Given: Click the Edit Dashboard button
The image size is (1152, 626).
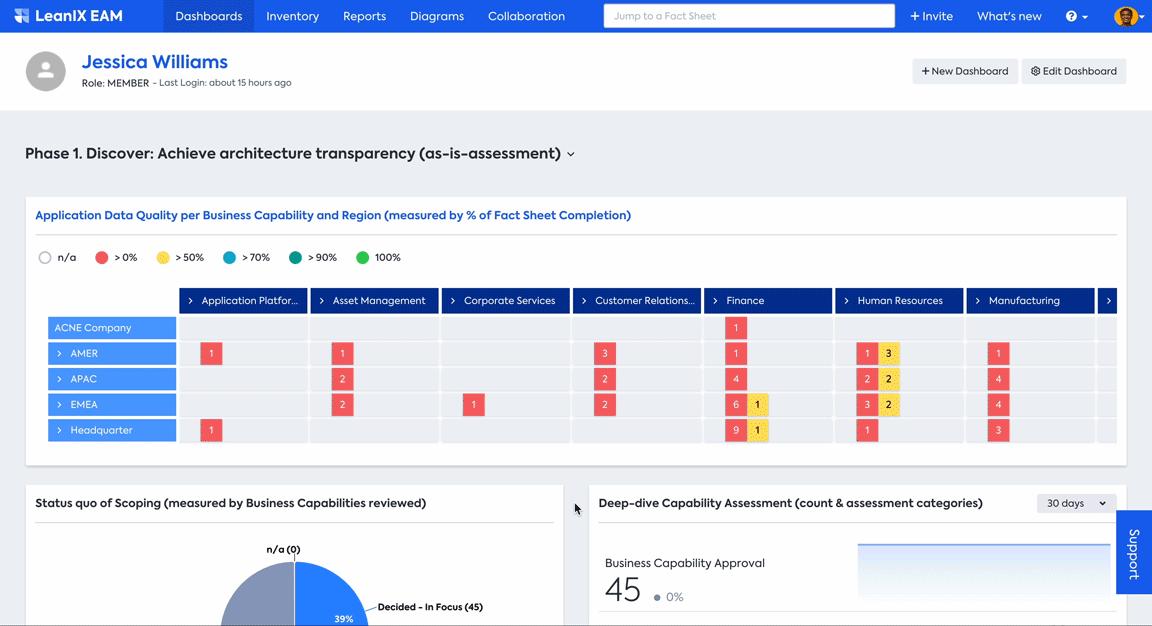Looking at the screenshot, I should click(1073, 71).
